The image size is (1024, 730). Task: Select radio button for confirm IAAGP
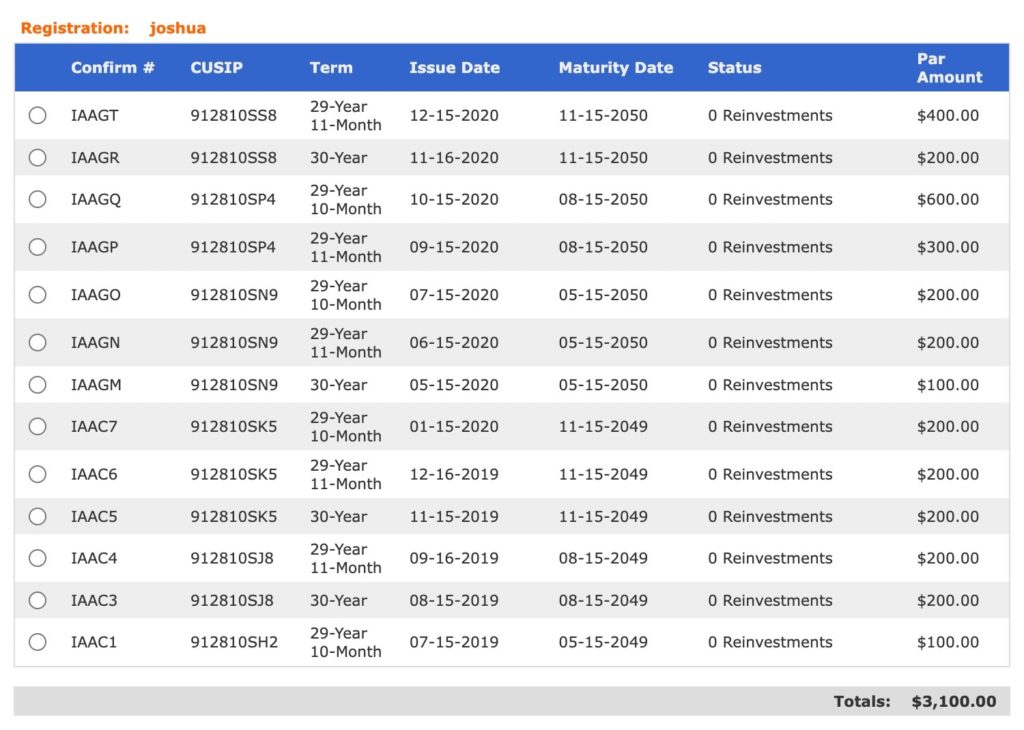[x=37, y=247]
